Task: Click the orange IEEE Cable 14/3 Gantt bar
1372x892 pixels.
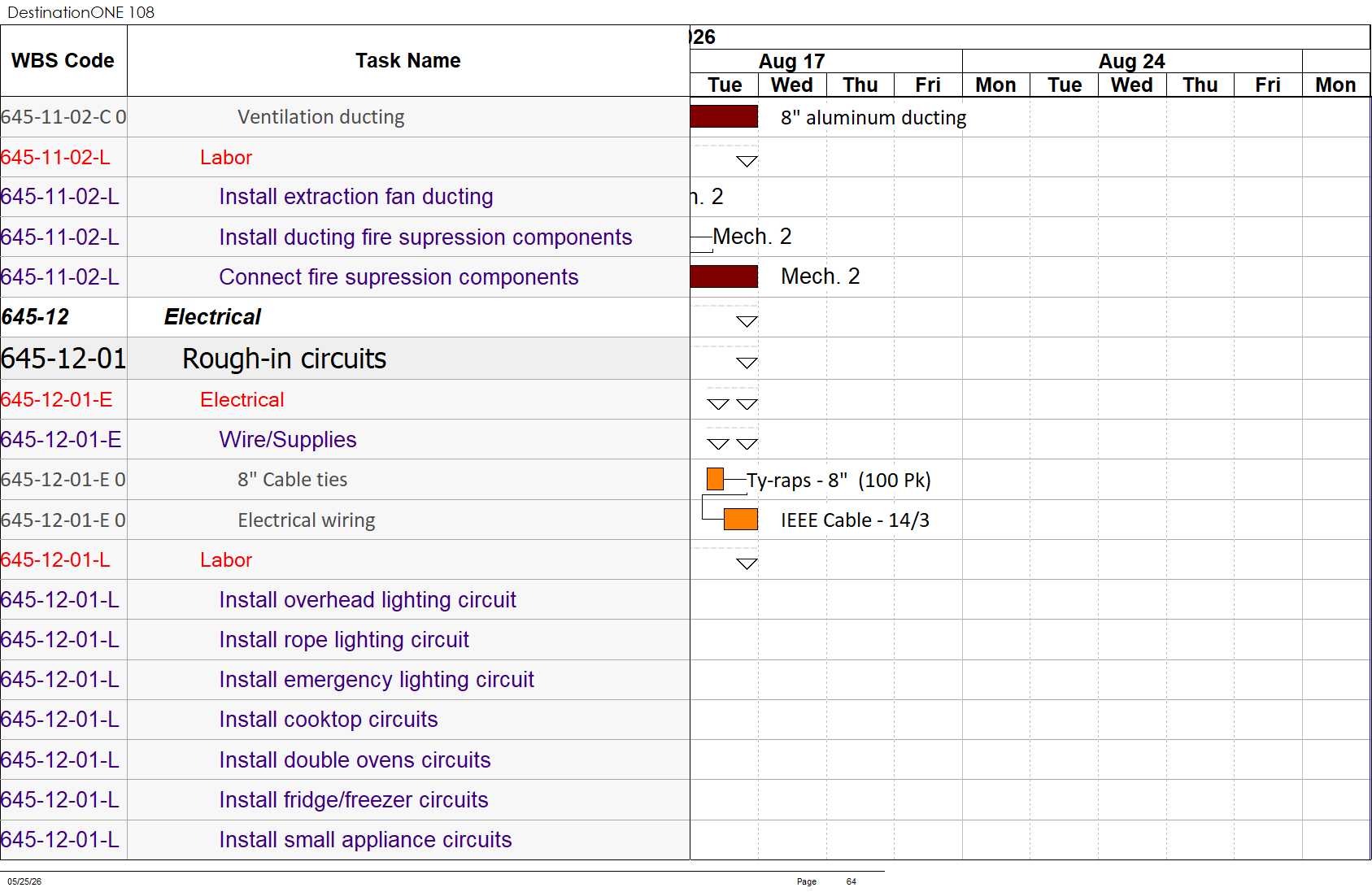Action: (x=741, y=519)
